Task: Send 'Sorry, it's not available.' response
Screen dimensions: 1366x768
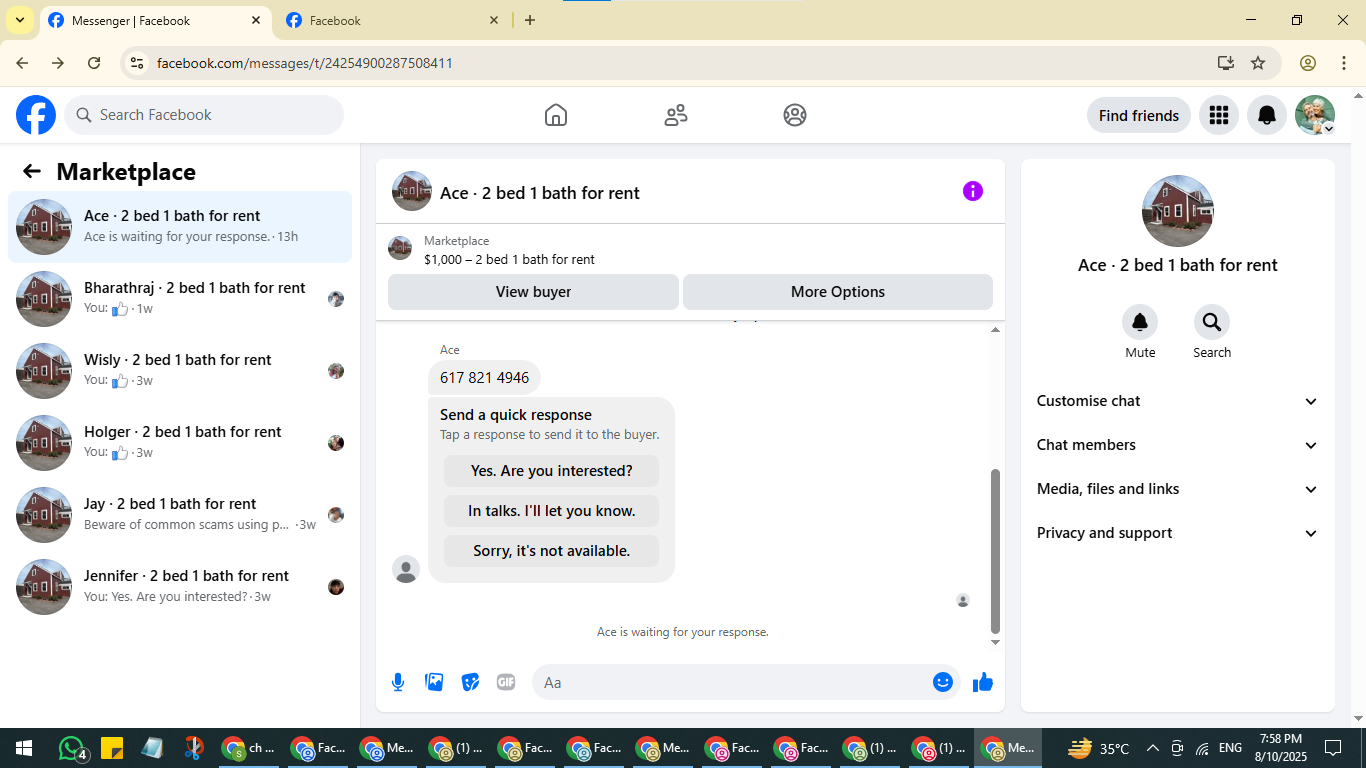Action: (x=552, y=551)
